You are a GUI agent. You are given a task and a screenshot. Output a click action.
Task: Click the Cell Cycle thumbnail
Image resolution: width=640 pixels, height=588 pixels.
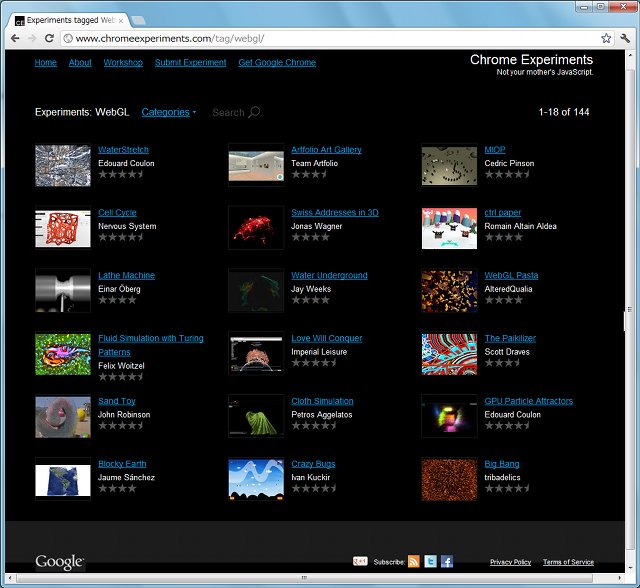click(63, 228)
